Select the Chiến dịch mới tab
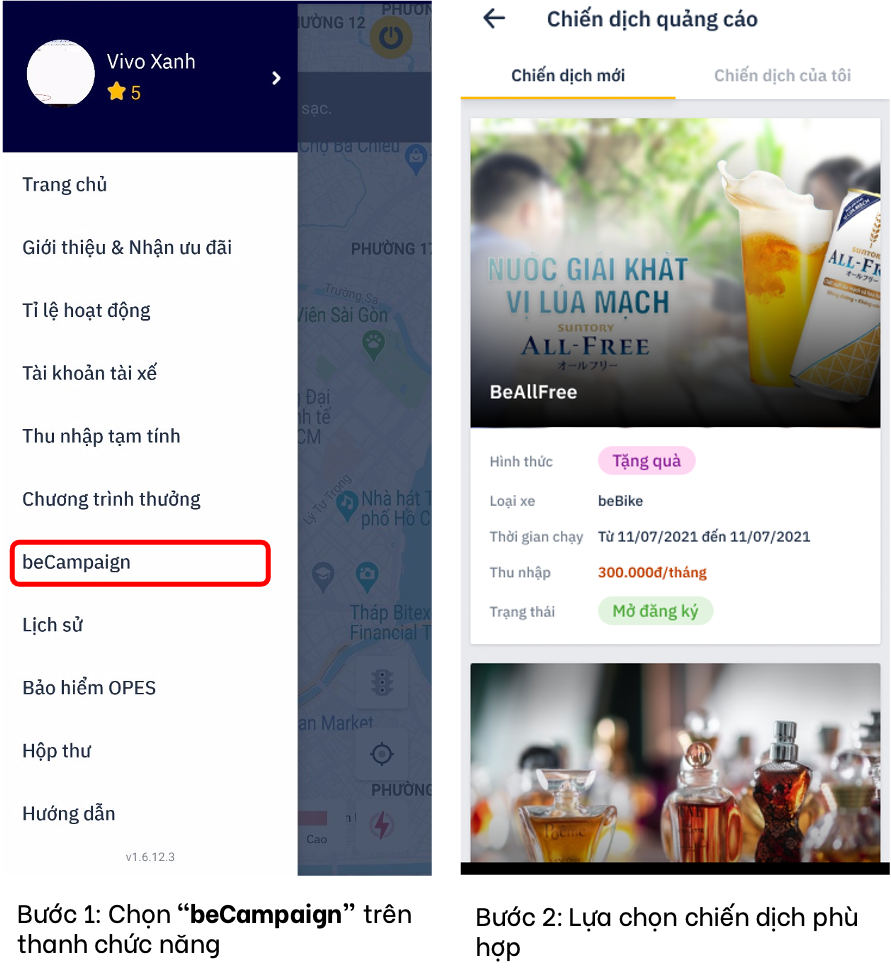Image resolution: width=891 pixels, height=977 pixels. point(568,75)
